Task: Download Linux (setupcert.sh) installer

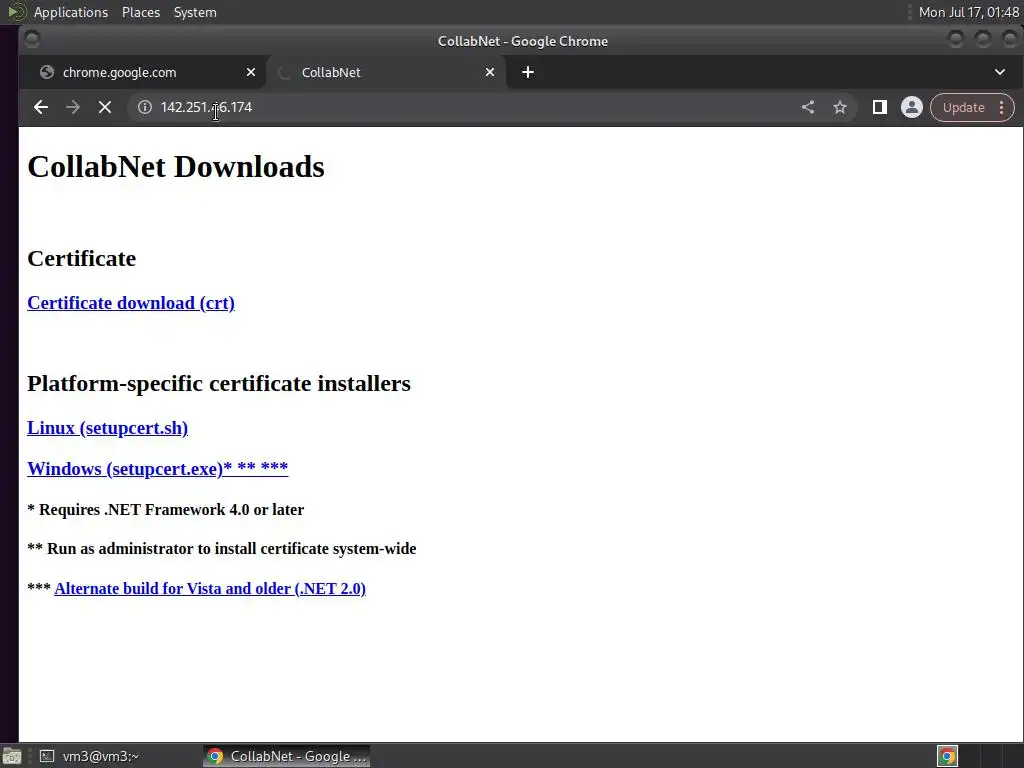Action: [108, 428]
